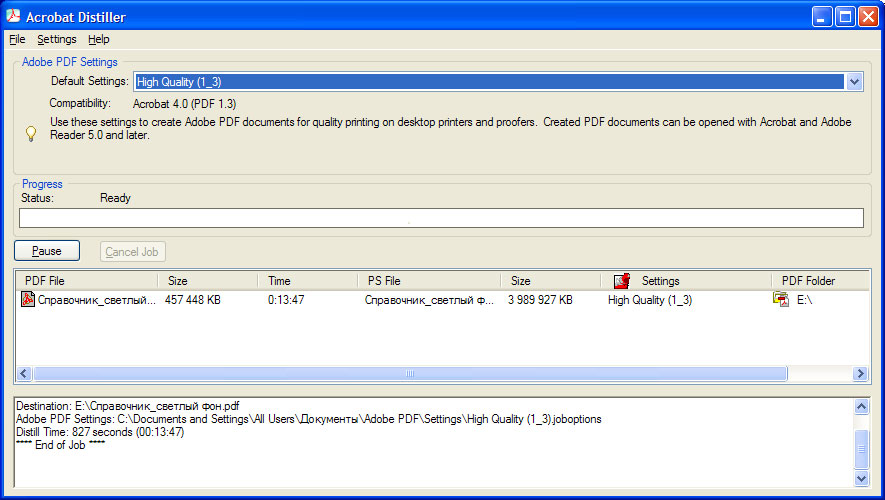Open the Help menu
The height and width of the screenshot is (500, 885).
pyautogui.click(x=98, y=39)
